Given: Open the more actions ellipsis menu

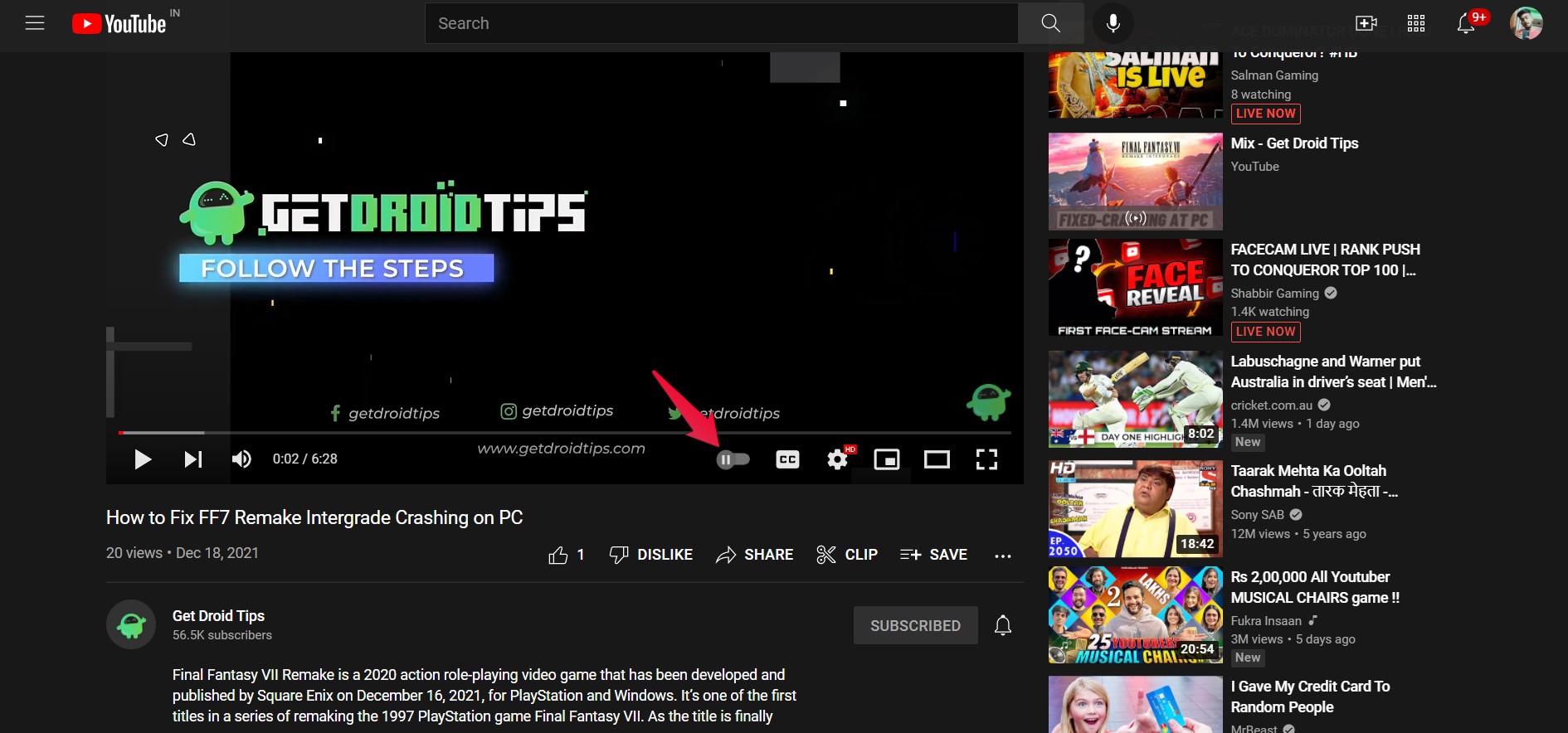Looking at the screenshot, I should pos(1003,556).
